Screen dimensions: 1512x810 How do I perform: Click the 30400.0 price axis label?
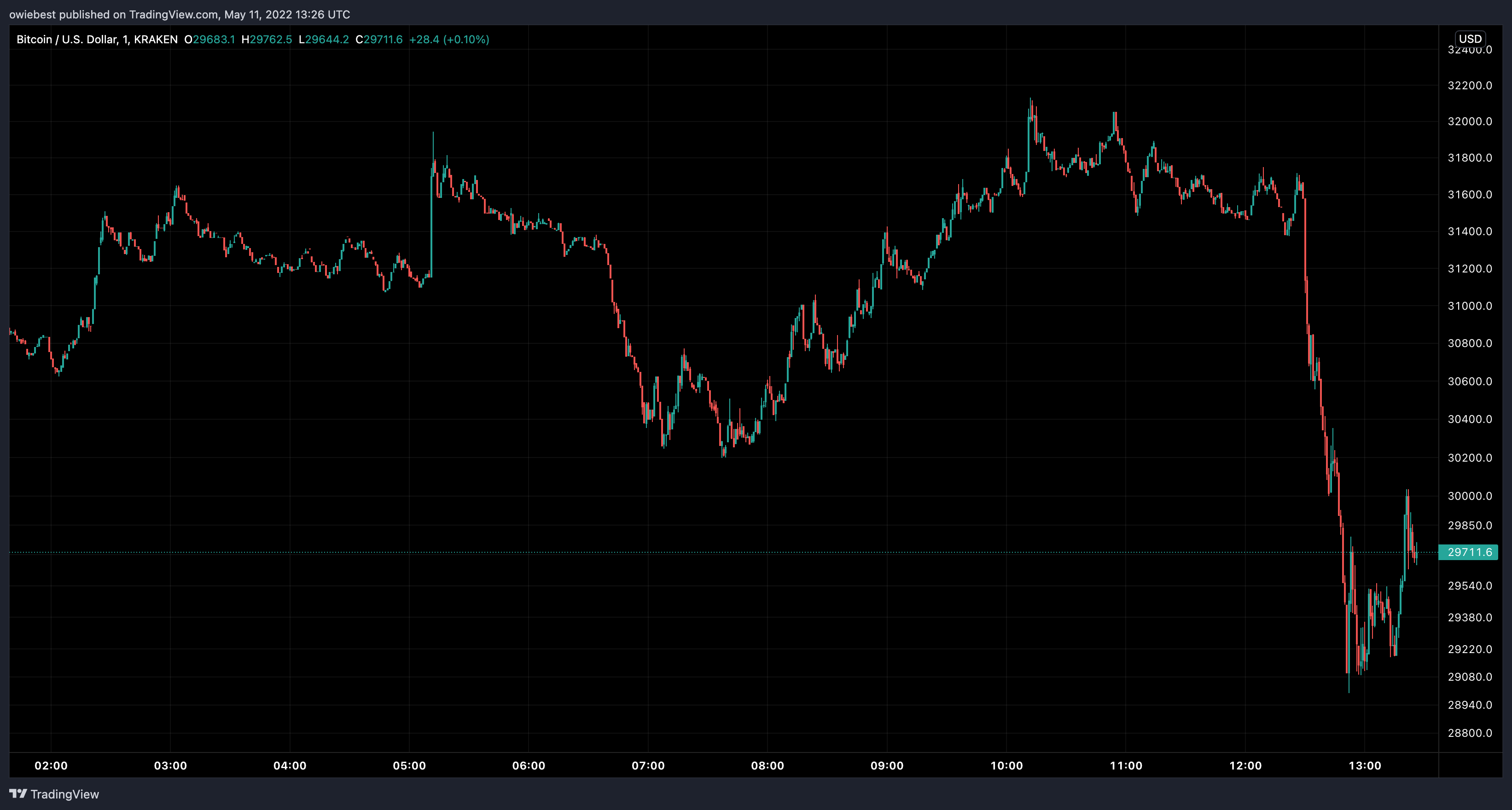point(1470,419)
